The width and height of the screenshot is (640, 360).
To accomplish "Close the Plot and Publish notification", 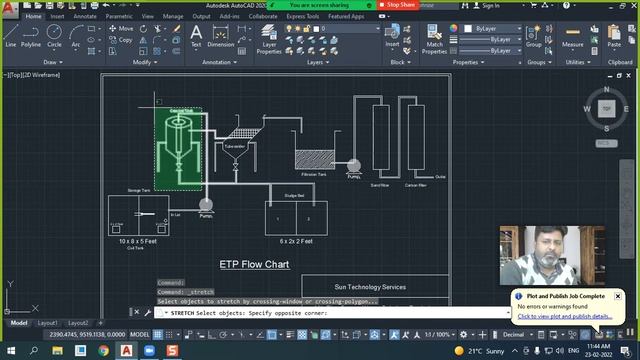I will pyautogui.click(x=618, y=296).
